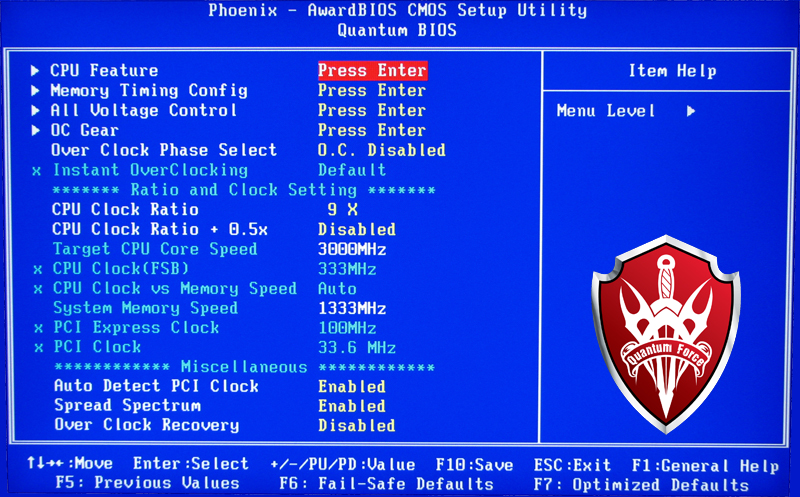Open All Voltage Control submenu
The width and height of the screenshot is (800, 497).
144,111
